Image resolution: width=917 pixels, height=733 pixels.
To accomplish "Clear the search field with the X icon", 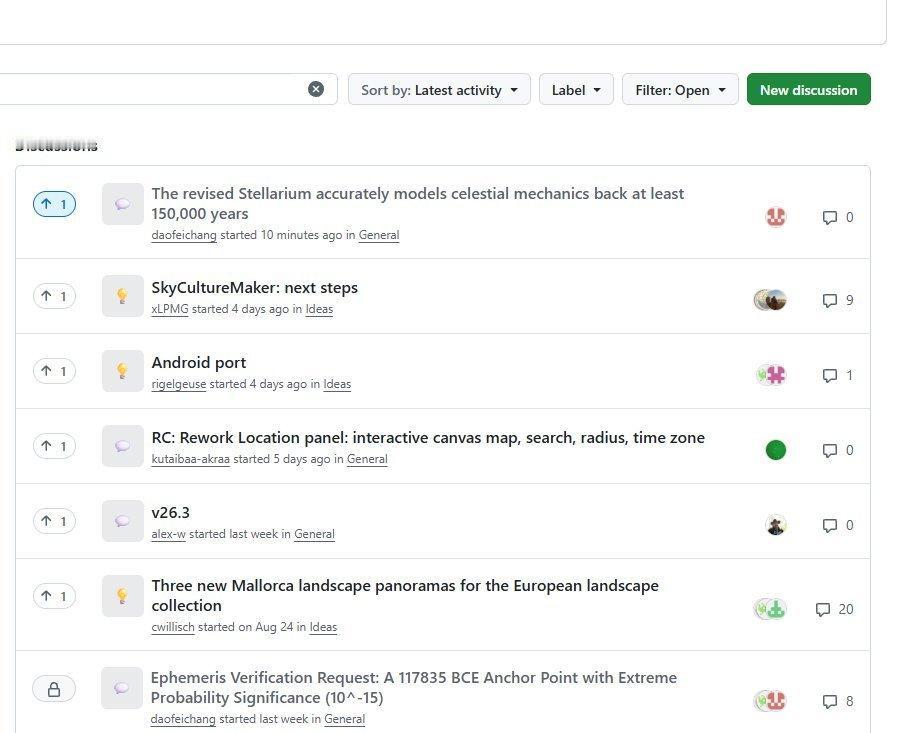I will 316,90.
